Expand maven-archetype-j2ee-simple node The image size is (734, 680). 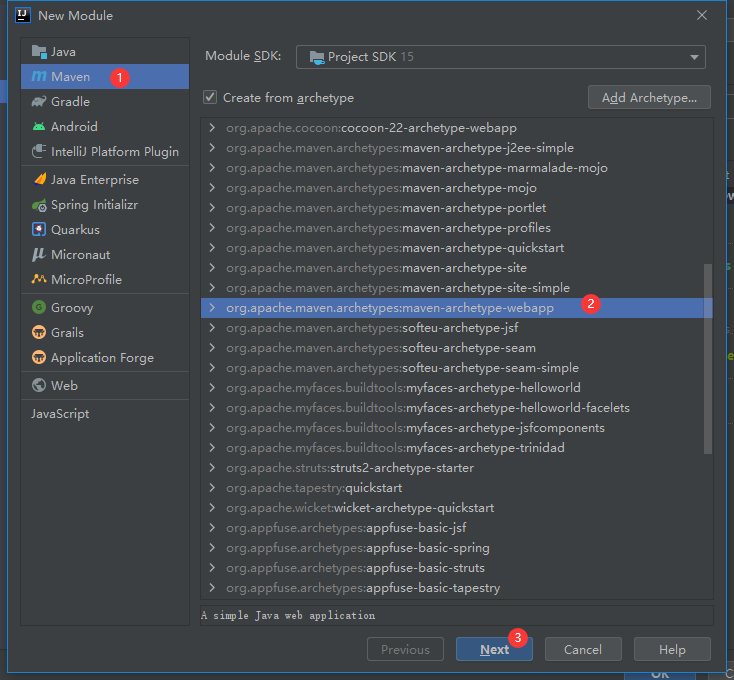[212, 148]
